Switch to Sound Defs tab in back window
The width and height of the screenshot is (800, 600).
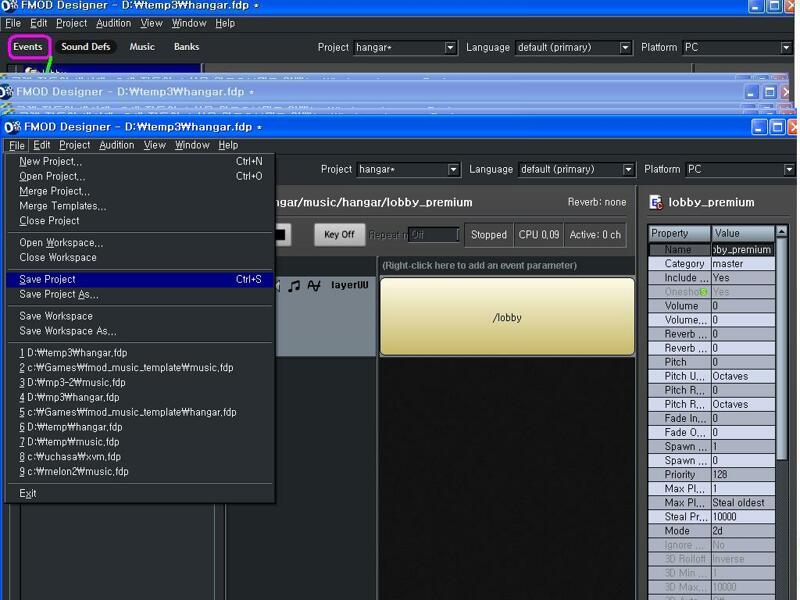point(86,47)
